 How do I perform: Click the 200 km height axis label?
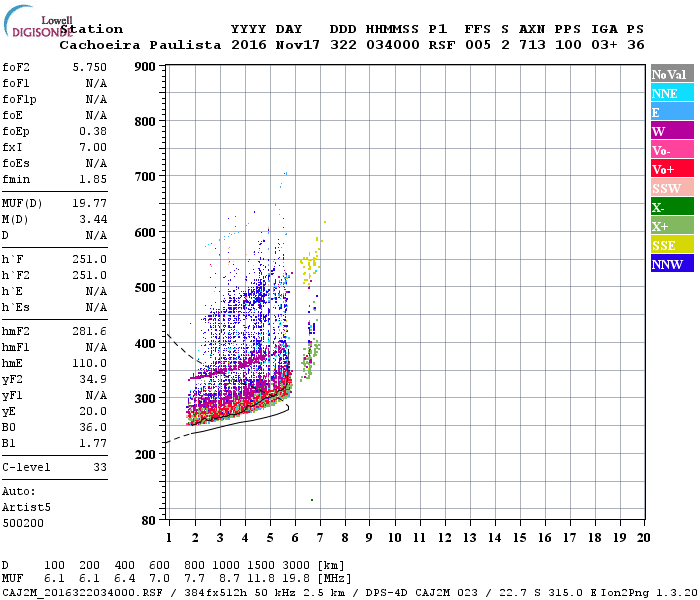point(145,454)
